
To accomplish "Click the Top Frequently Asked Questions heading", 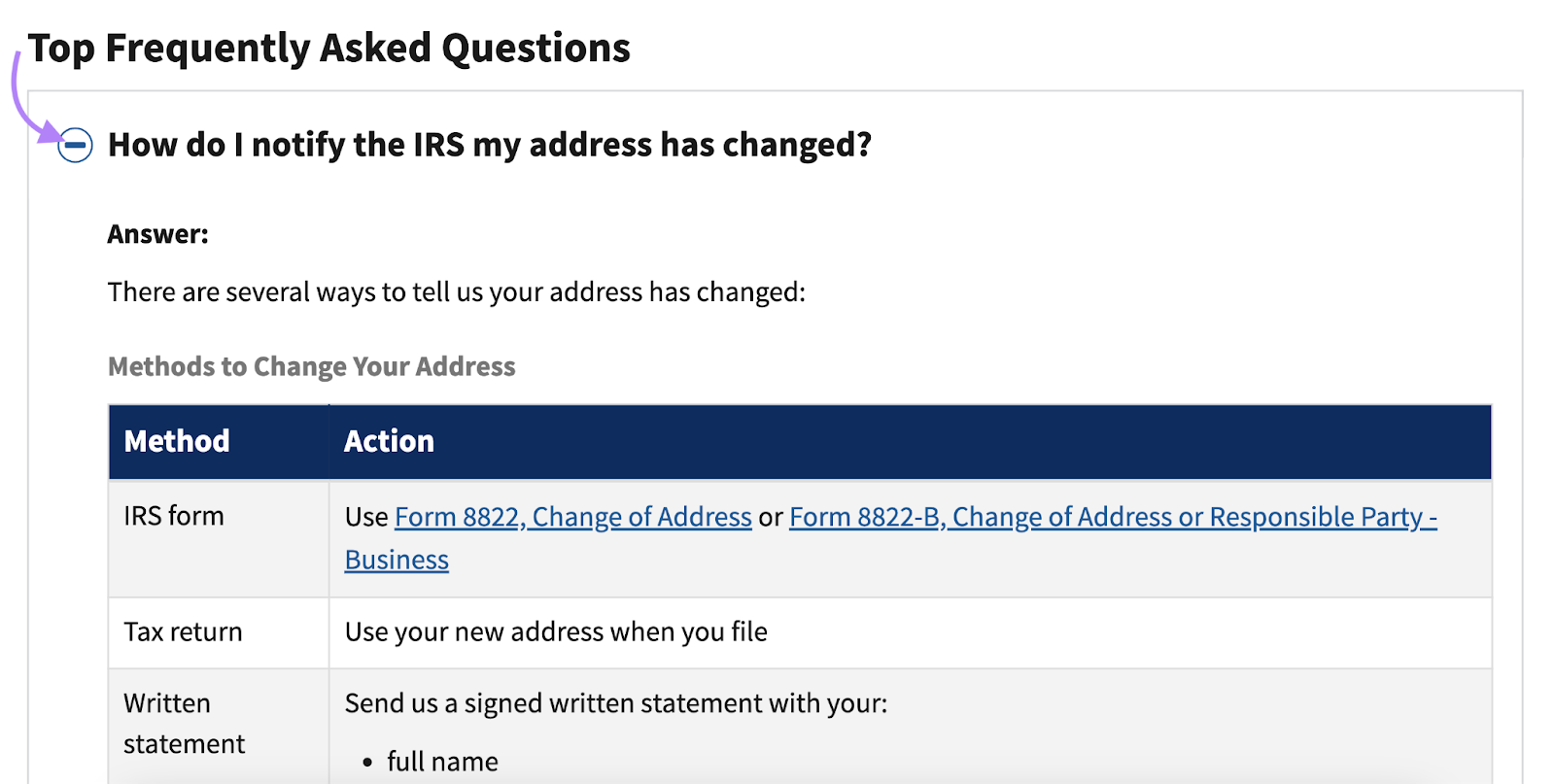I will click(x=328, y=46).
